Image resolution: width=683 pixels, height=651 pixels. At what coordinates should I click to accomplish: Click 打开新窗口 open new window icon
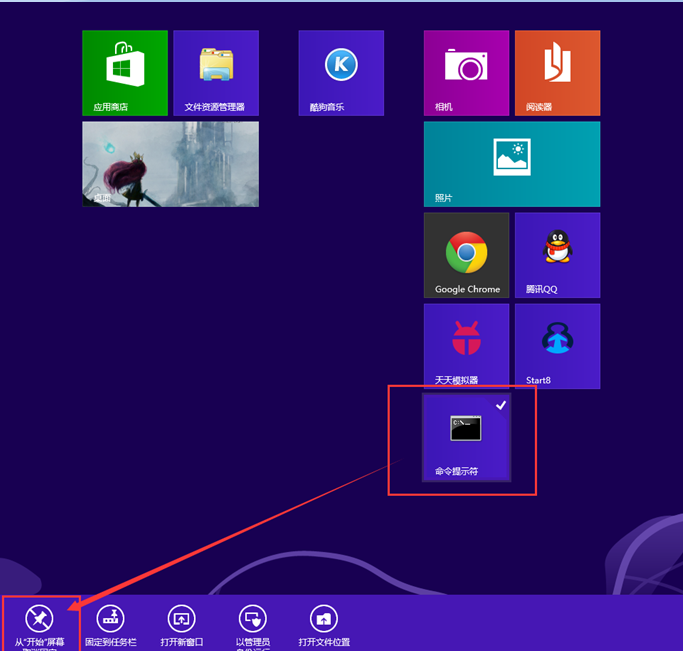coord(182,618)
